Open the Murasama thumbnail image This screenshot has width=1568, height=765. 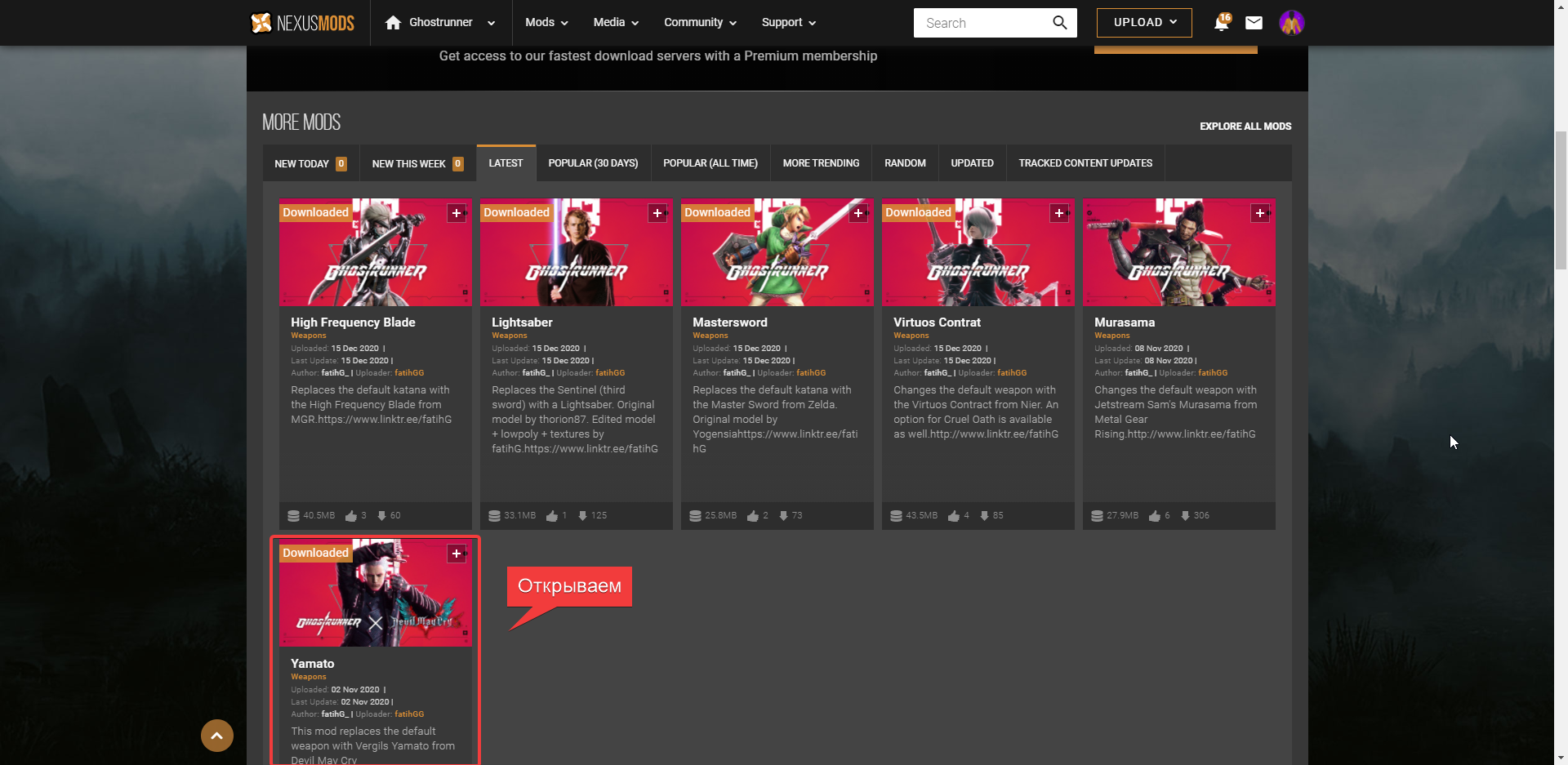coord(1179,252)
